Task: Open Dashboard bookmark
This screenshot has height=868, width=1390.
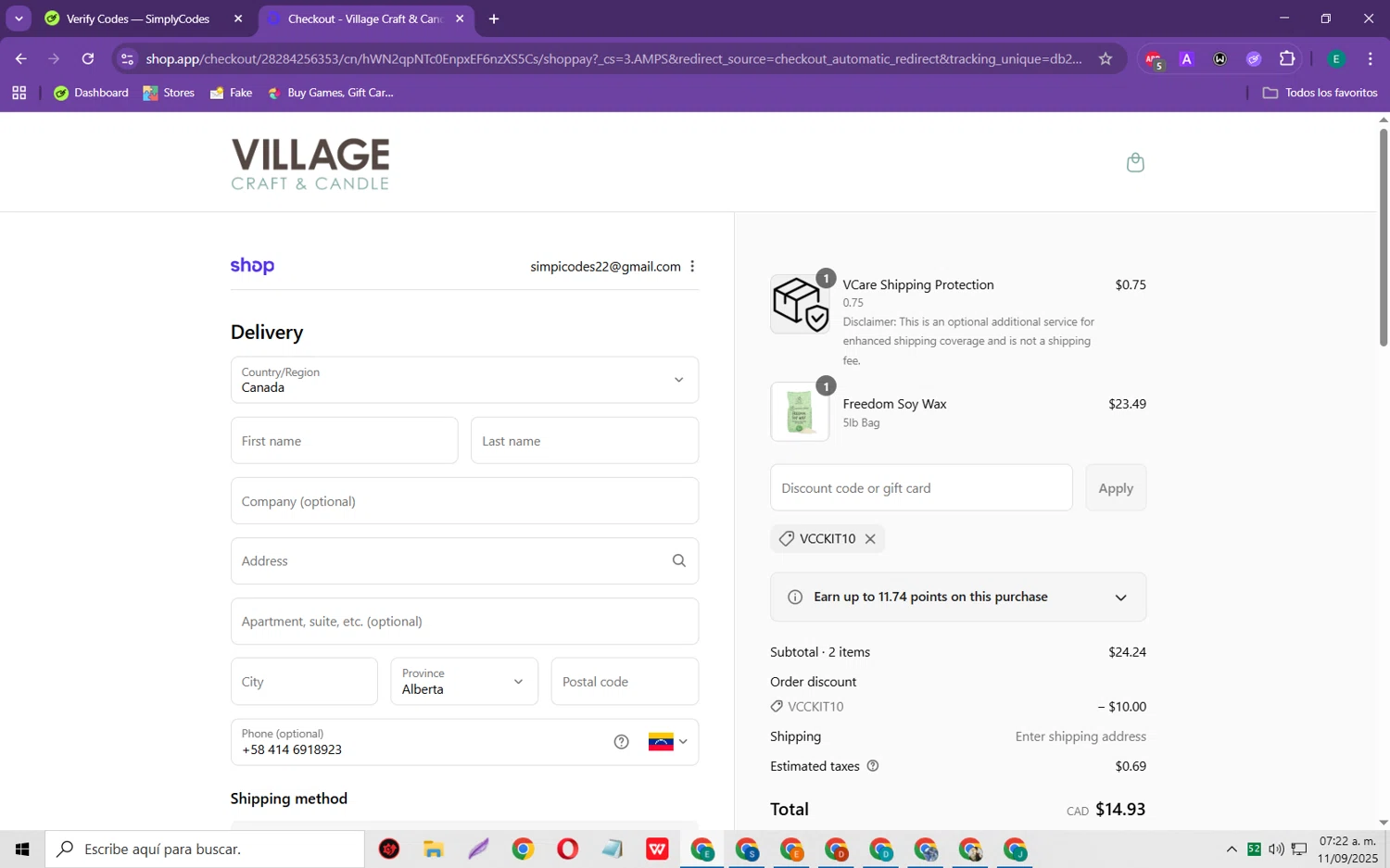Action: click(91, 93)
